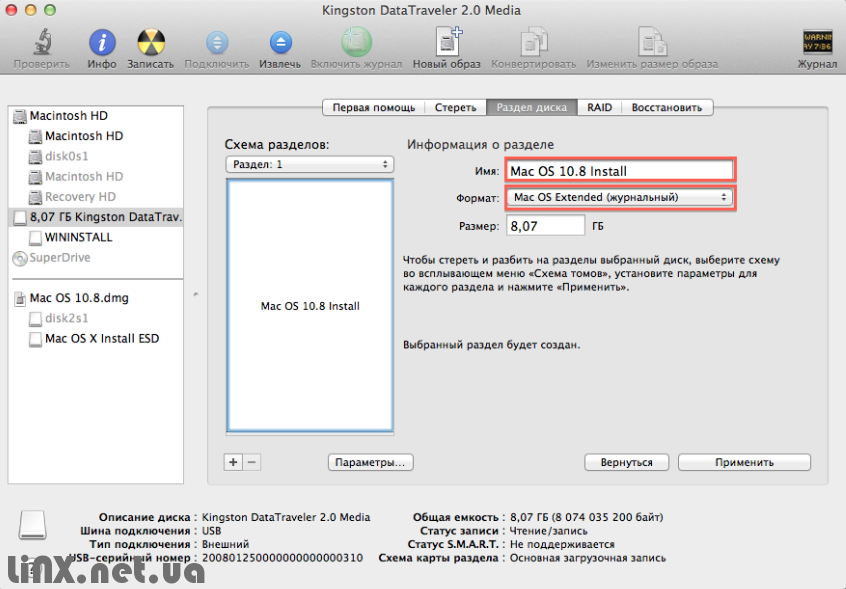This screenshot has width=846, height=589.
Task: Click the Записать burn icon
Action: (151, 42)
